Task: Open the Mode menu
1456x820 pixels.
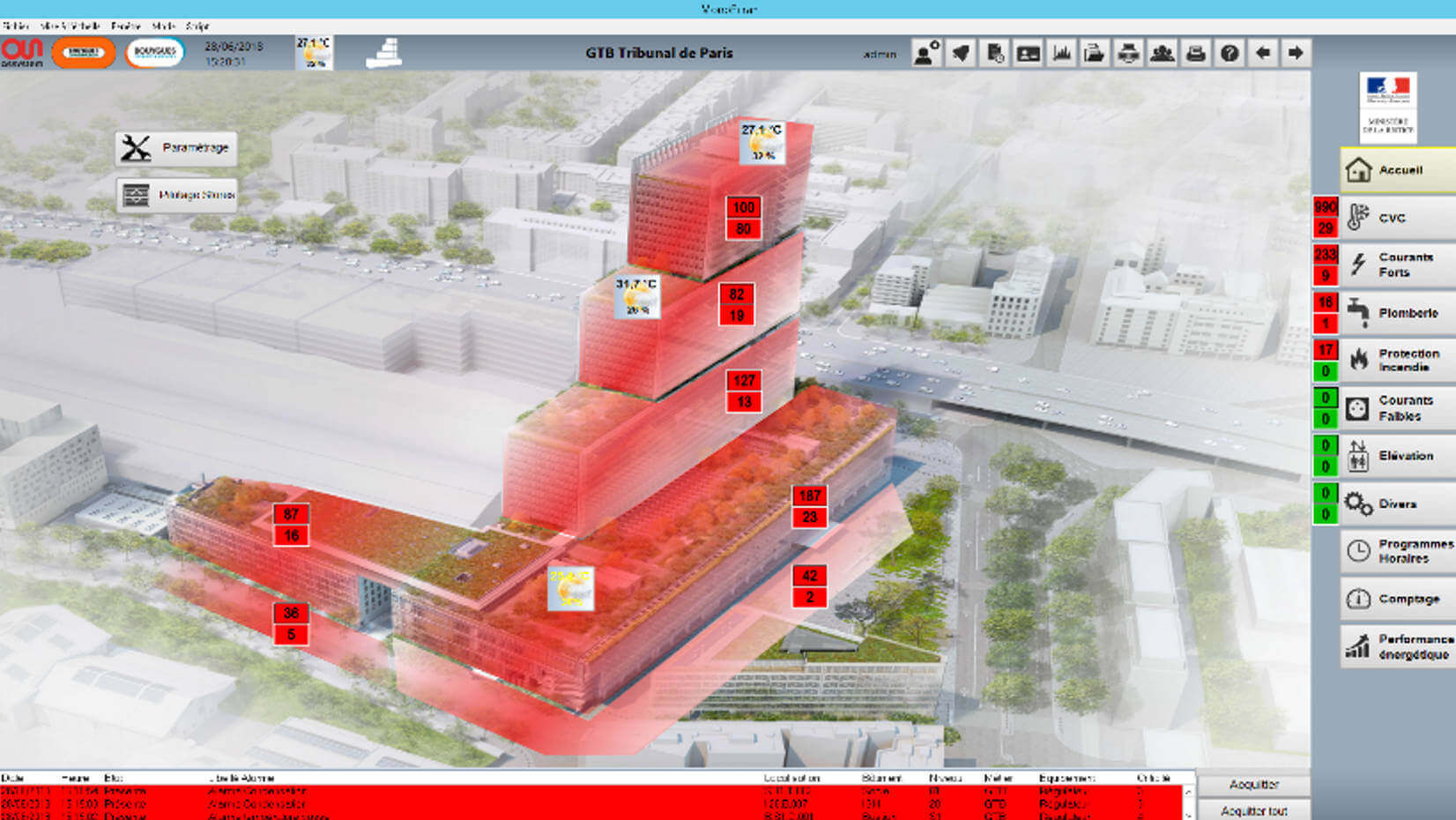Action: [163, 26]
